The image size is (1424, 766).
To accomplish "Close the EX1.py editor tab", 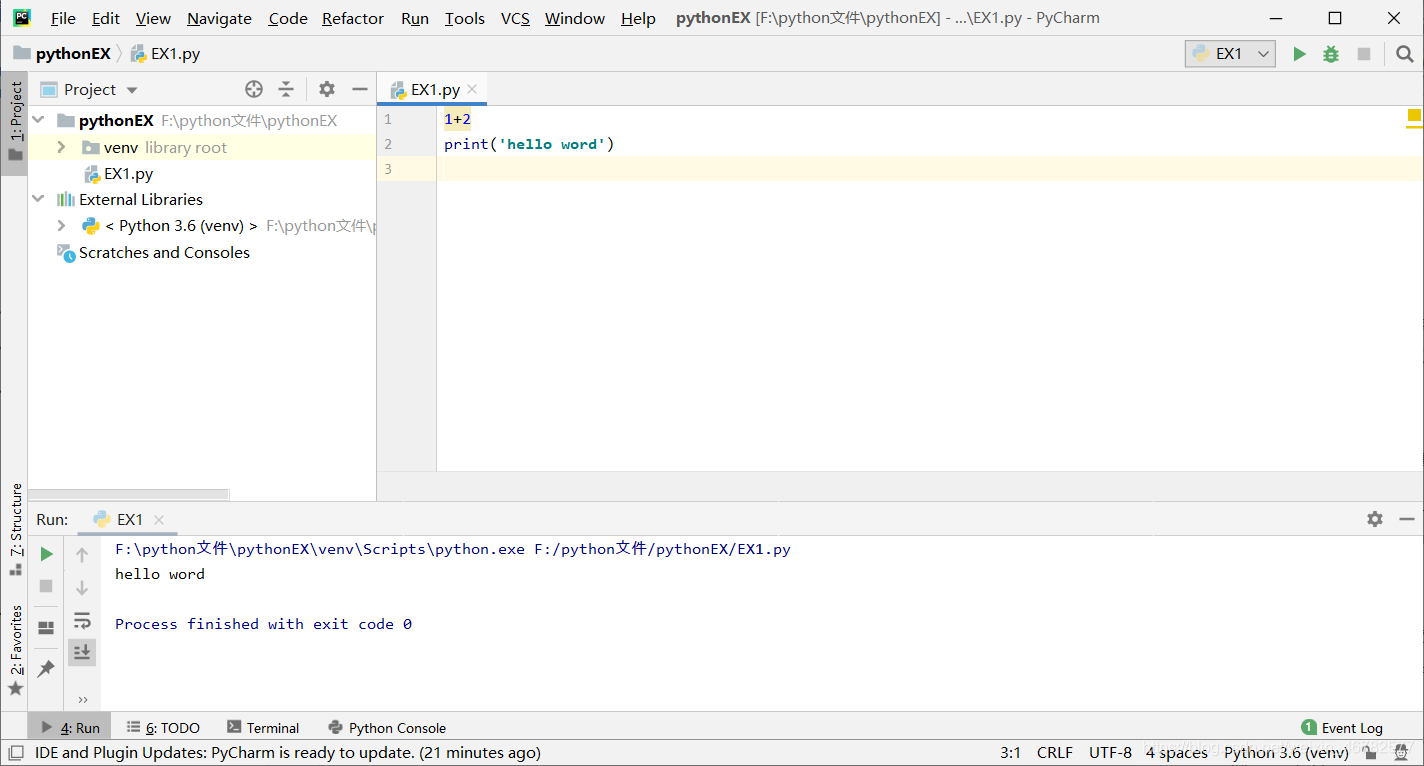I will point(472,89).
